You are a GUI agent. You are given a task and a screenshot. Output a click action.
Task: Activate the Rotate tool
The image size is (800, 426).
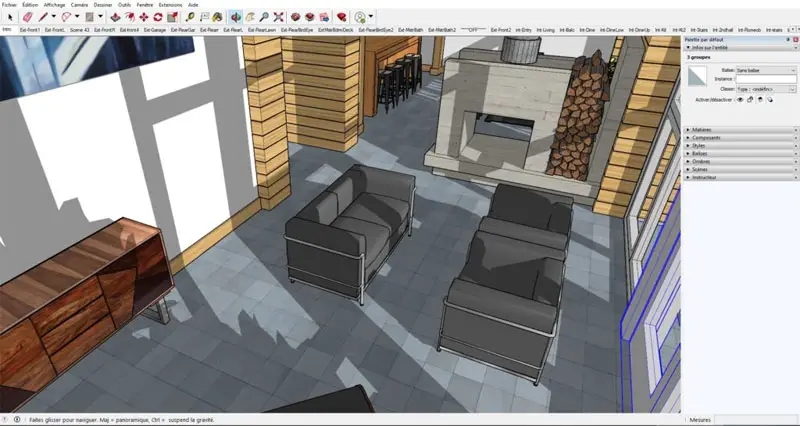[x=158, y=17]
